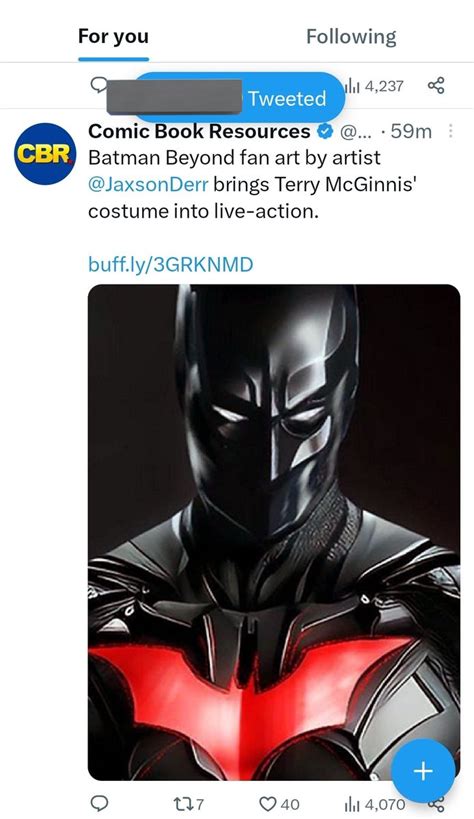Click the 59m timestamp
Image resolution: width=474 pixels, height=819 pixels.
pyautogui.click(x=411, y=132)
